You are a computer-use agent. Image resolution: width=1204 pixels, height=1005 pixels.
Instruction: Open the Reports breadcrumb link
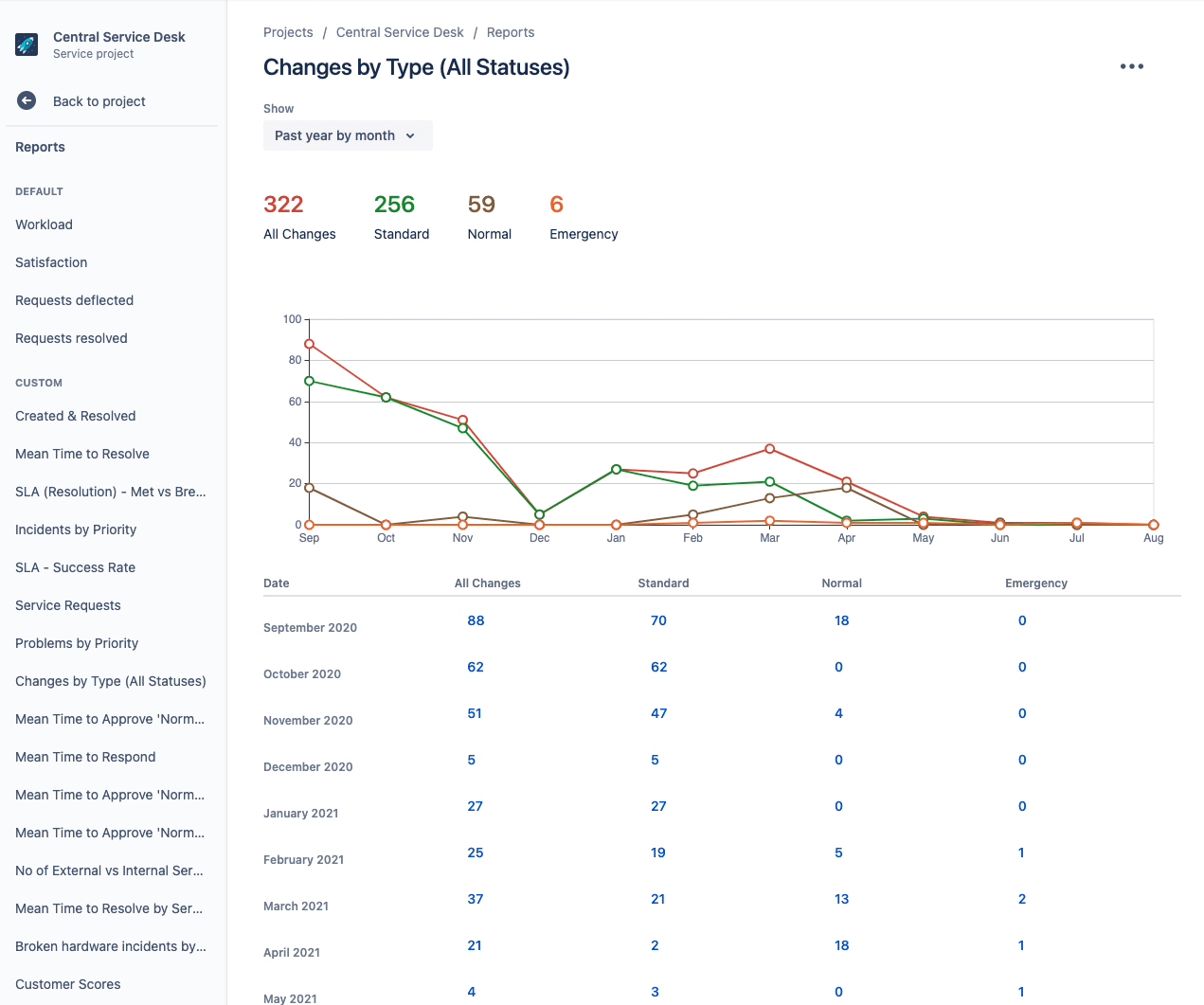[x=510, y=32]
